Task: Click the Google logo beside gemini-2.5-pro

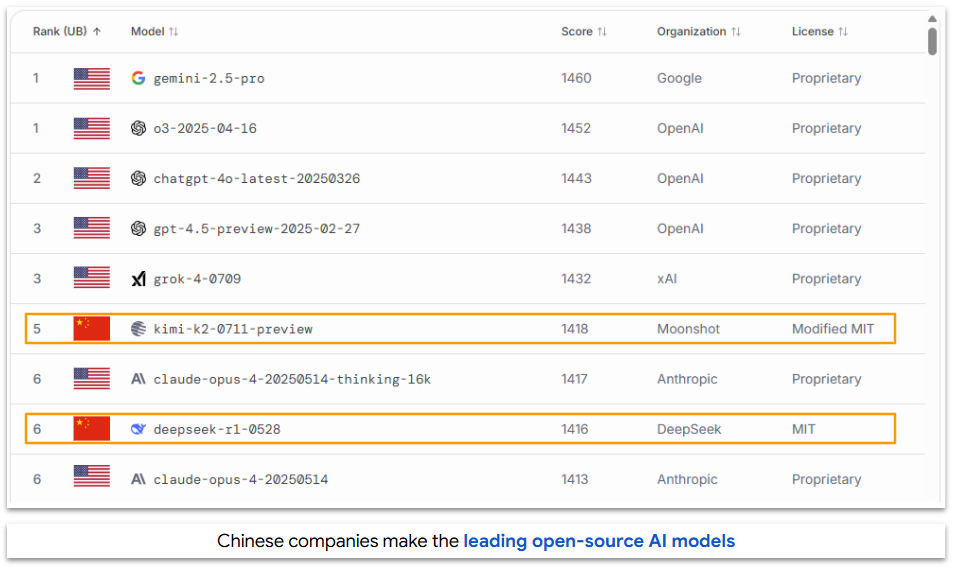Action: click(139, 78)
